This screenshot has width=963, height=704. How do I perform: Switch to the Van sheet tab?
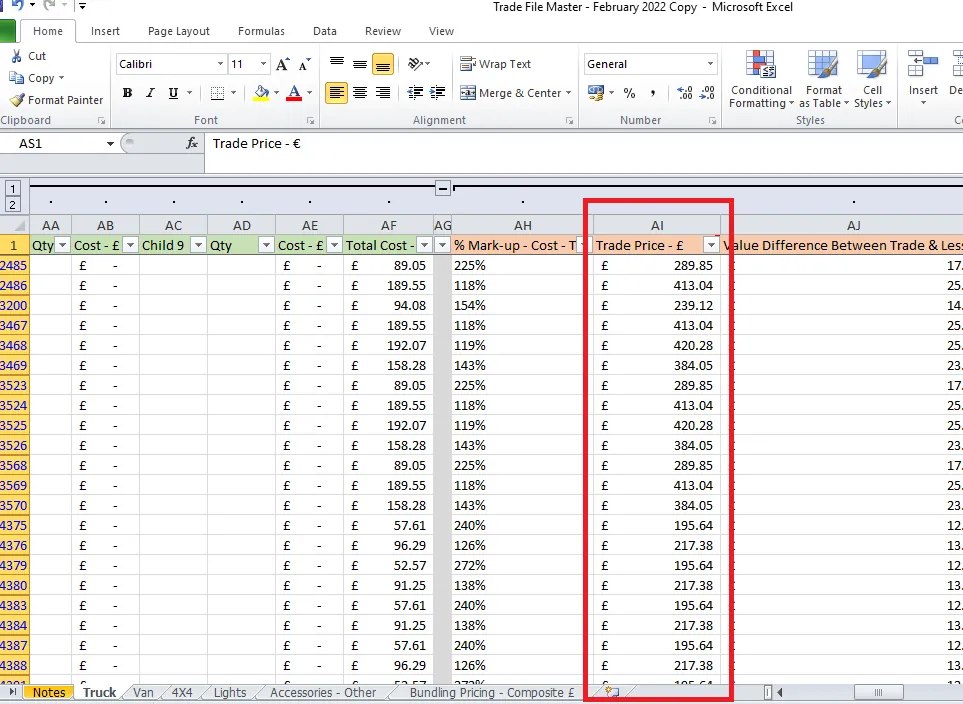[143, 692]
